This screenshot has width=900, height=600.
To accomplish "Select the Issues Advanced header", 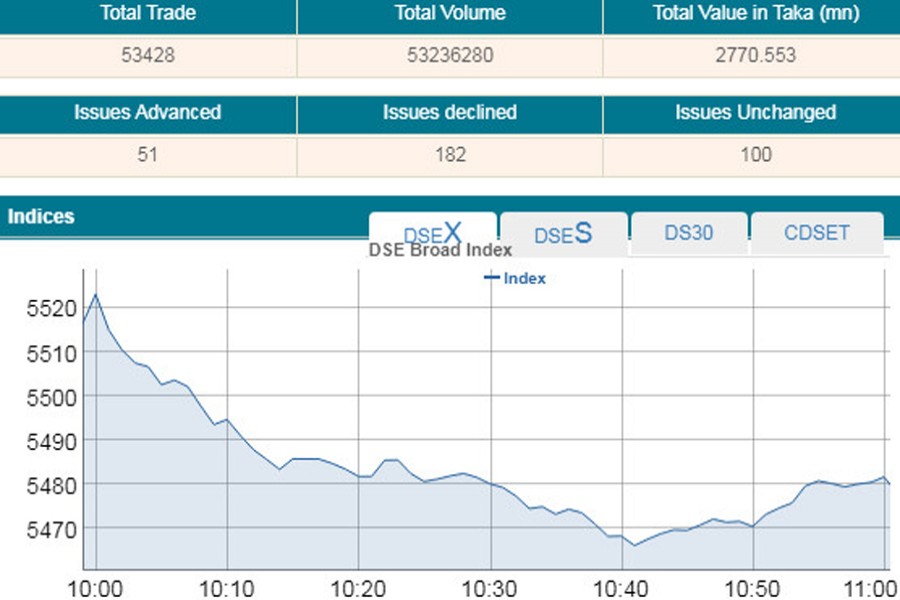I will pos(148,113).
